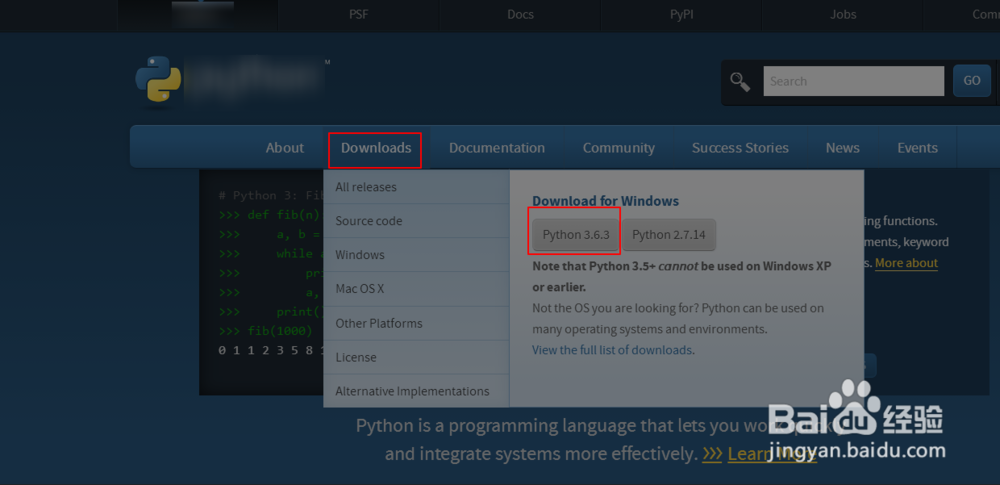The image size is (1000, 485).
Task: Select Source code in Downloads submenu
Action: click(416, 221)
